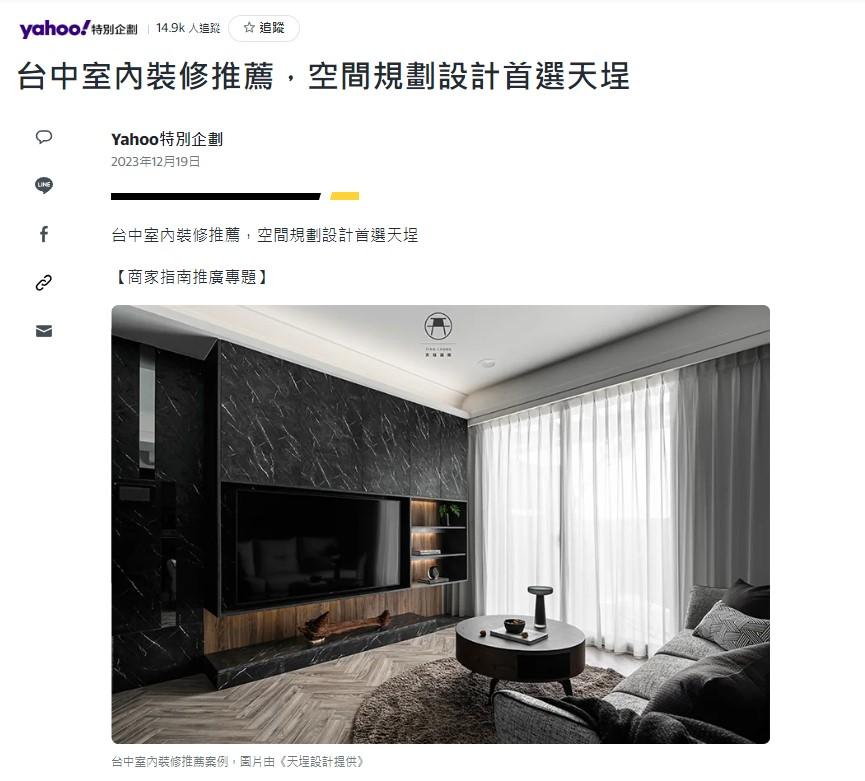This screenshot has width=865, height=781.
Task: Click the 14.9k 人追蹤 follower count
Action: pyautogui.click(x=188, y=28)
